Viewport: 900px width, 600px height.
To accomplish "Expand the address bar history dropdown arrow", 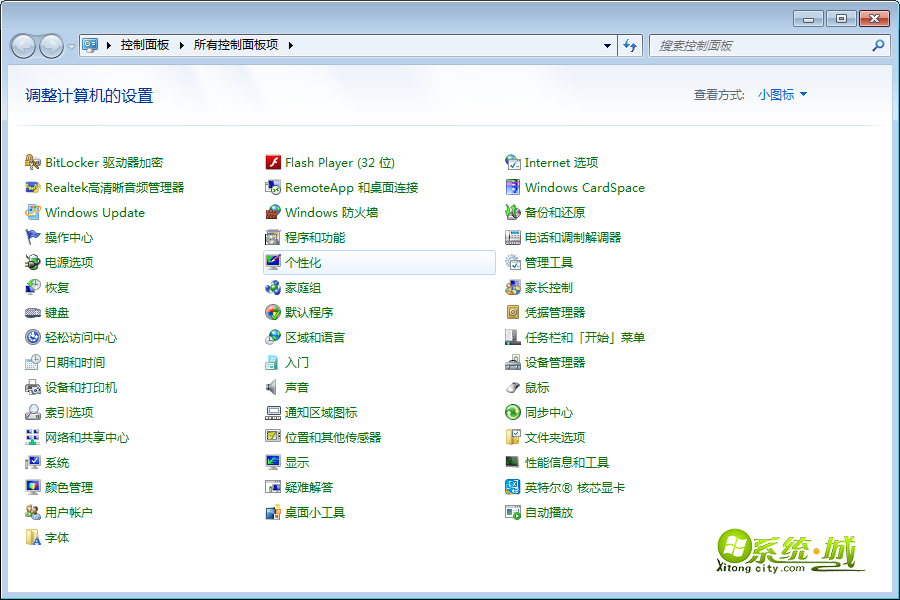I will 607,45.
